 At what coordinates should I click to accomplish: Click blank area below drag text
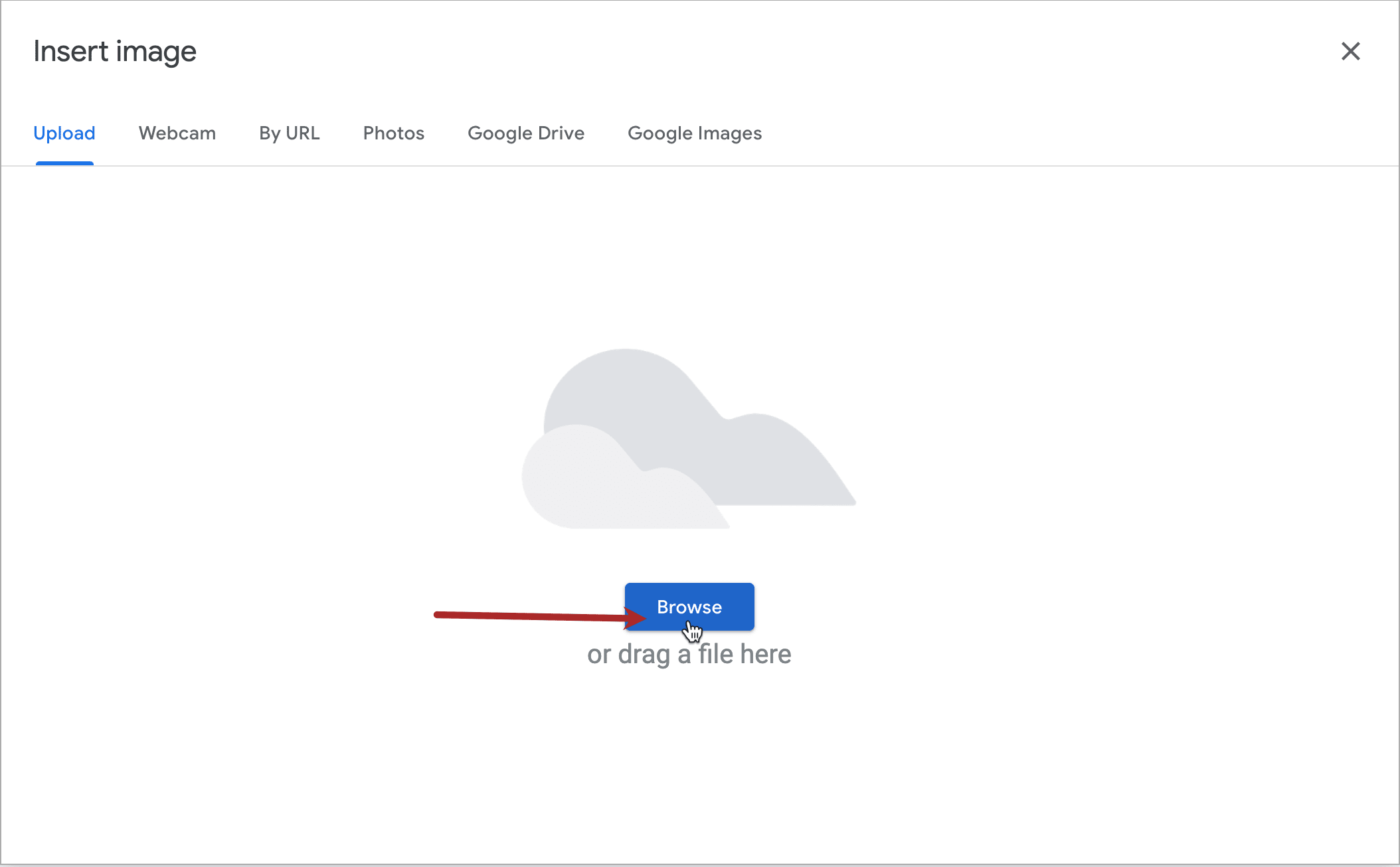pos(689,763)
